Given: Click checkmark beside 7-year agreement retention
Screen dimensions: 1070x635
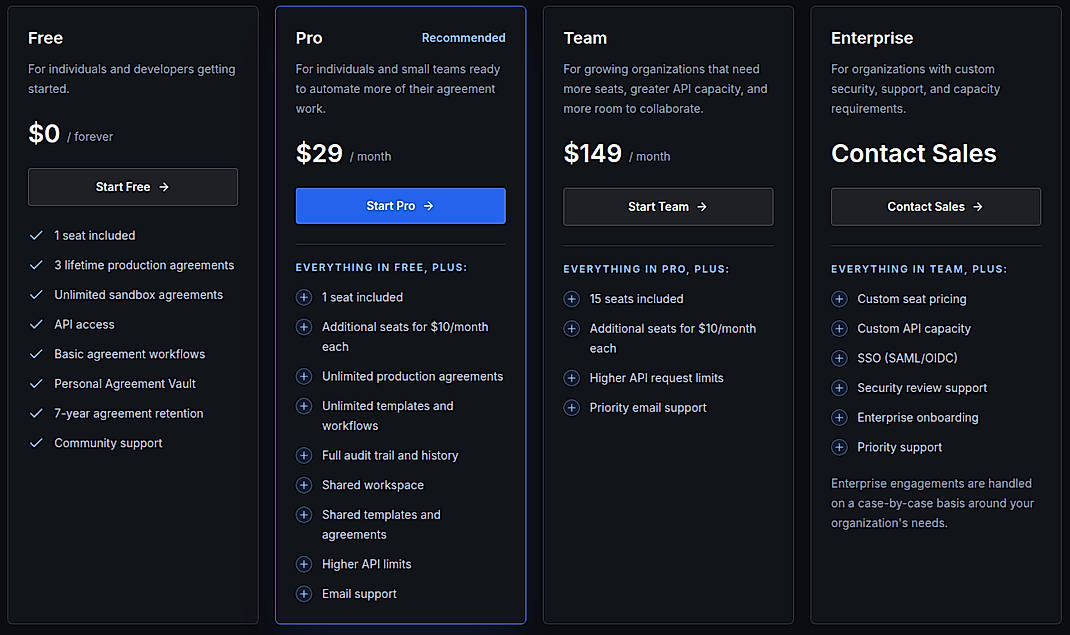Looking at the screenshot, I should [36, 413].
